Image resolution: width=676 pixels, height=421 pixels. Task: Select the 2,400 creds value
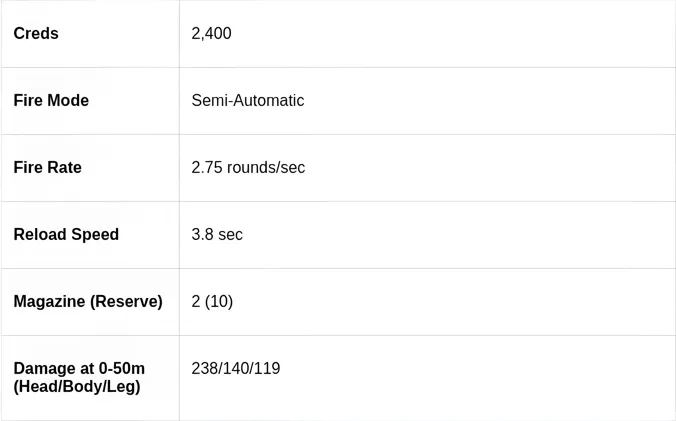point(211,34)
